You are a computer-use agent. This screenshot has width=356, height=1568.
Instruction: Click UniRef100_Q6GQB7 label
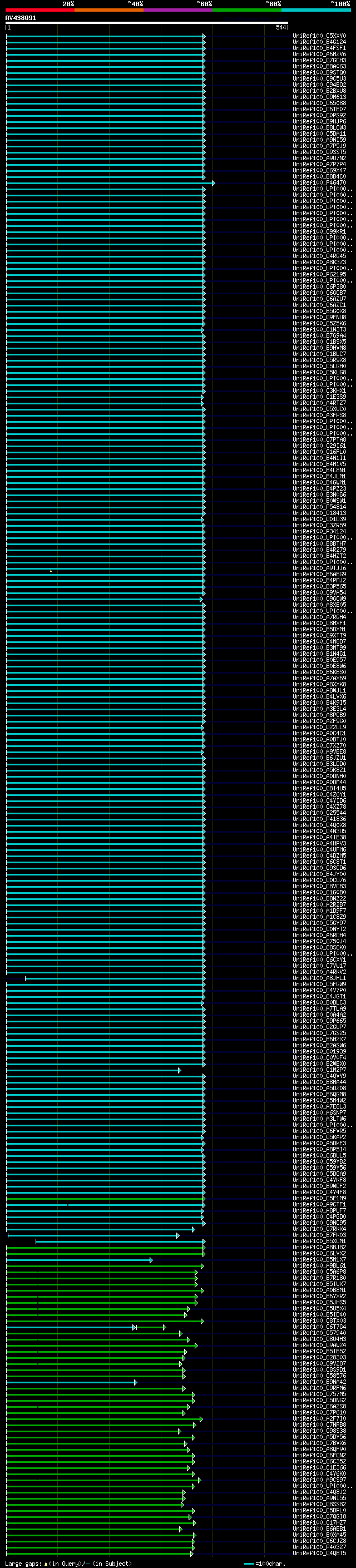click(x=319, y=293)
